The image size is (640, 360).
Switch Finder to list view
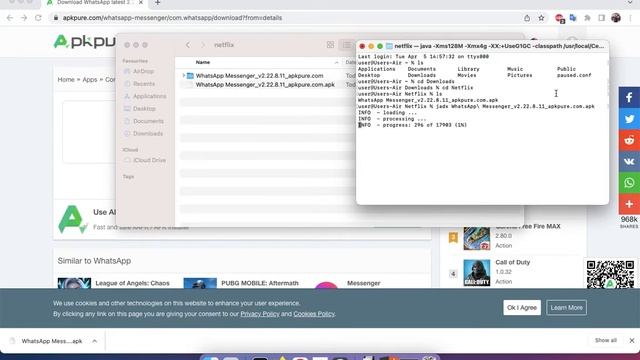click(x=347, y=45)
